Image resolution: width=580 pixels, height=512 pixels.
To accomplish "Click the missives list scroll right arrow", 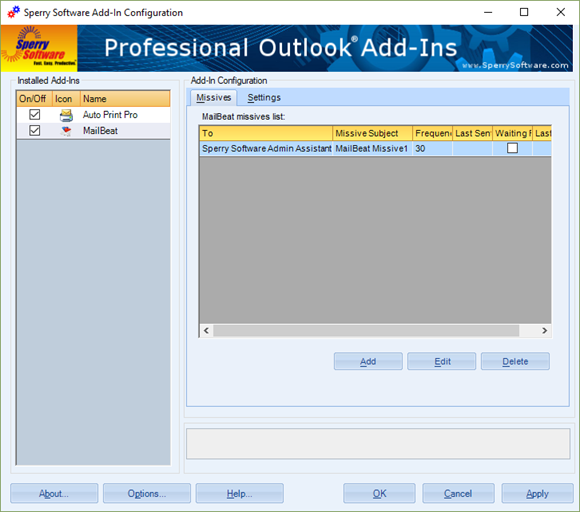I will 544,331.
